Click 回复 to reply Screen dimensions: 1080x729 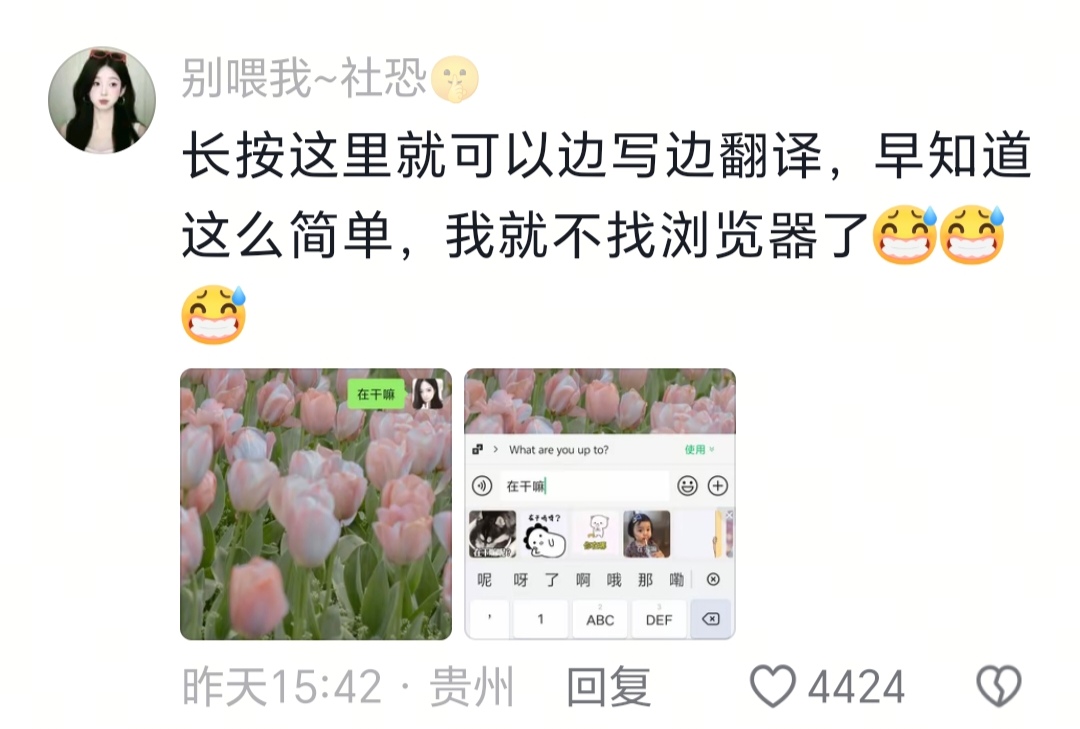pyautogui.click(x=609, y=686)
